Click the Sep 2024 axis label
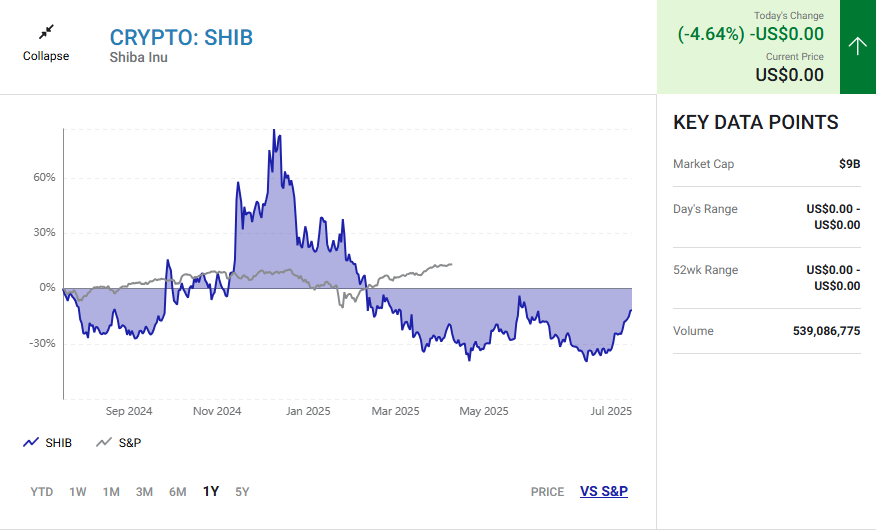The width and height of the screenshot is (876, 530). [x=129, y=411]
